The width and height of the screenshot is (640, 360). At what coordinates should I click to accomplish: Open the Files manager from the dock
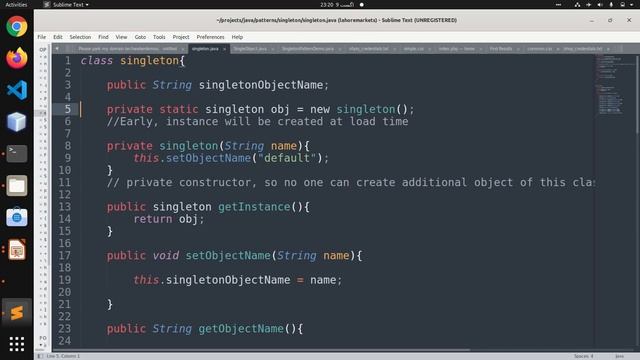(17, 186)
